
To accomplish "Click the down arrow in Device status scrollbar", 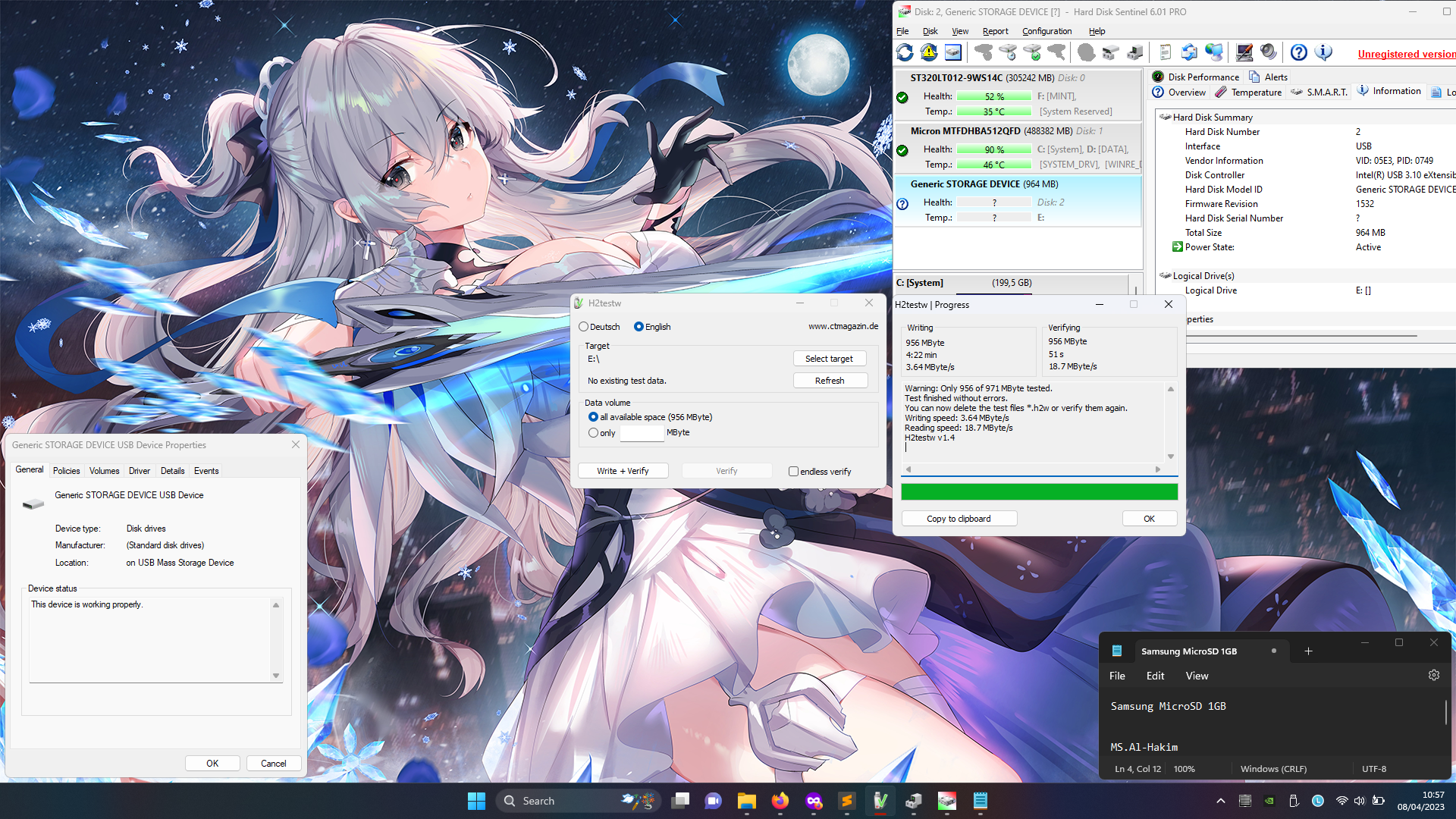I will point(276,676).
